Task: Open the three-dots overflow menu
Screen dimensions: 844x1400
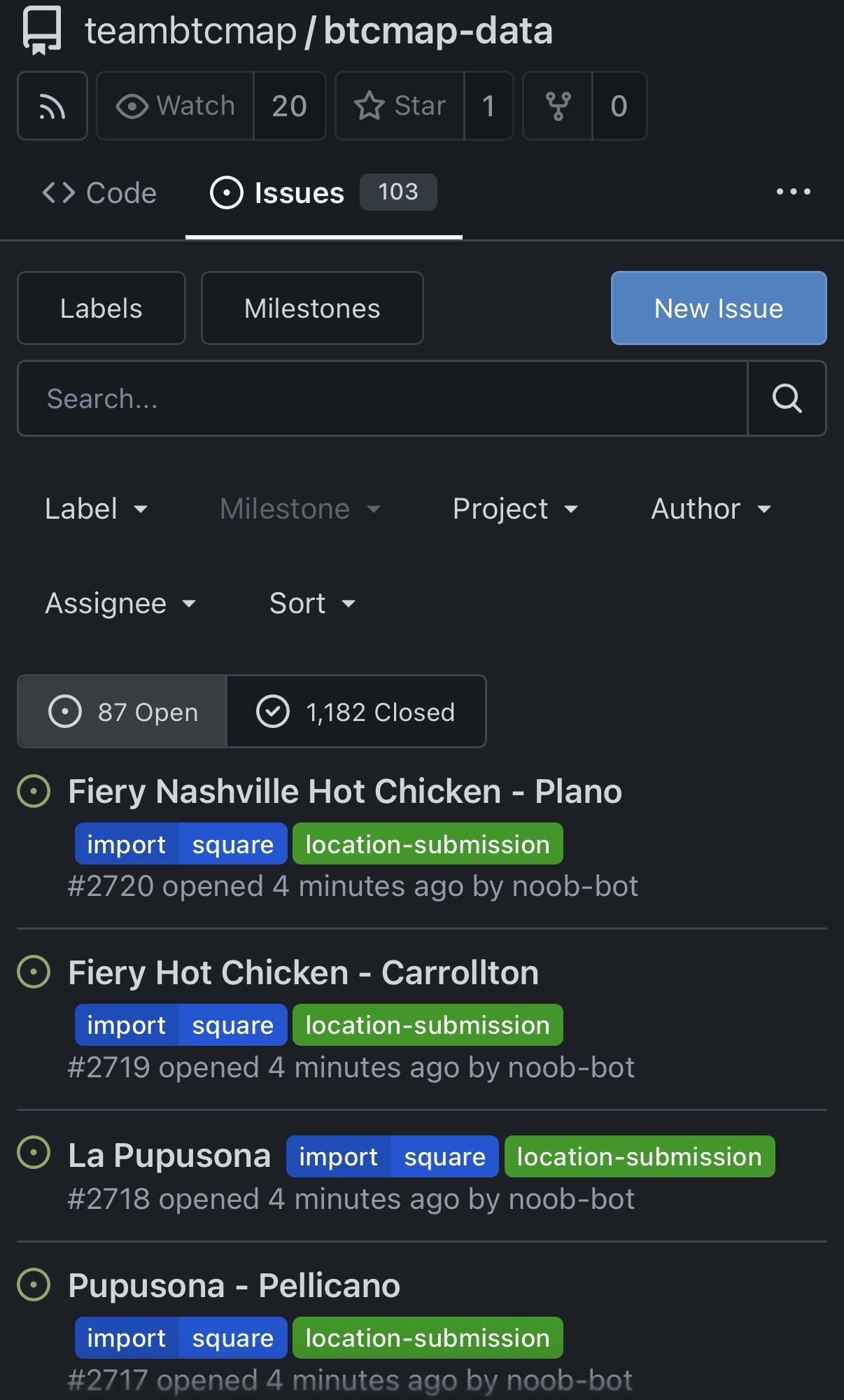Action: point(793,192)
